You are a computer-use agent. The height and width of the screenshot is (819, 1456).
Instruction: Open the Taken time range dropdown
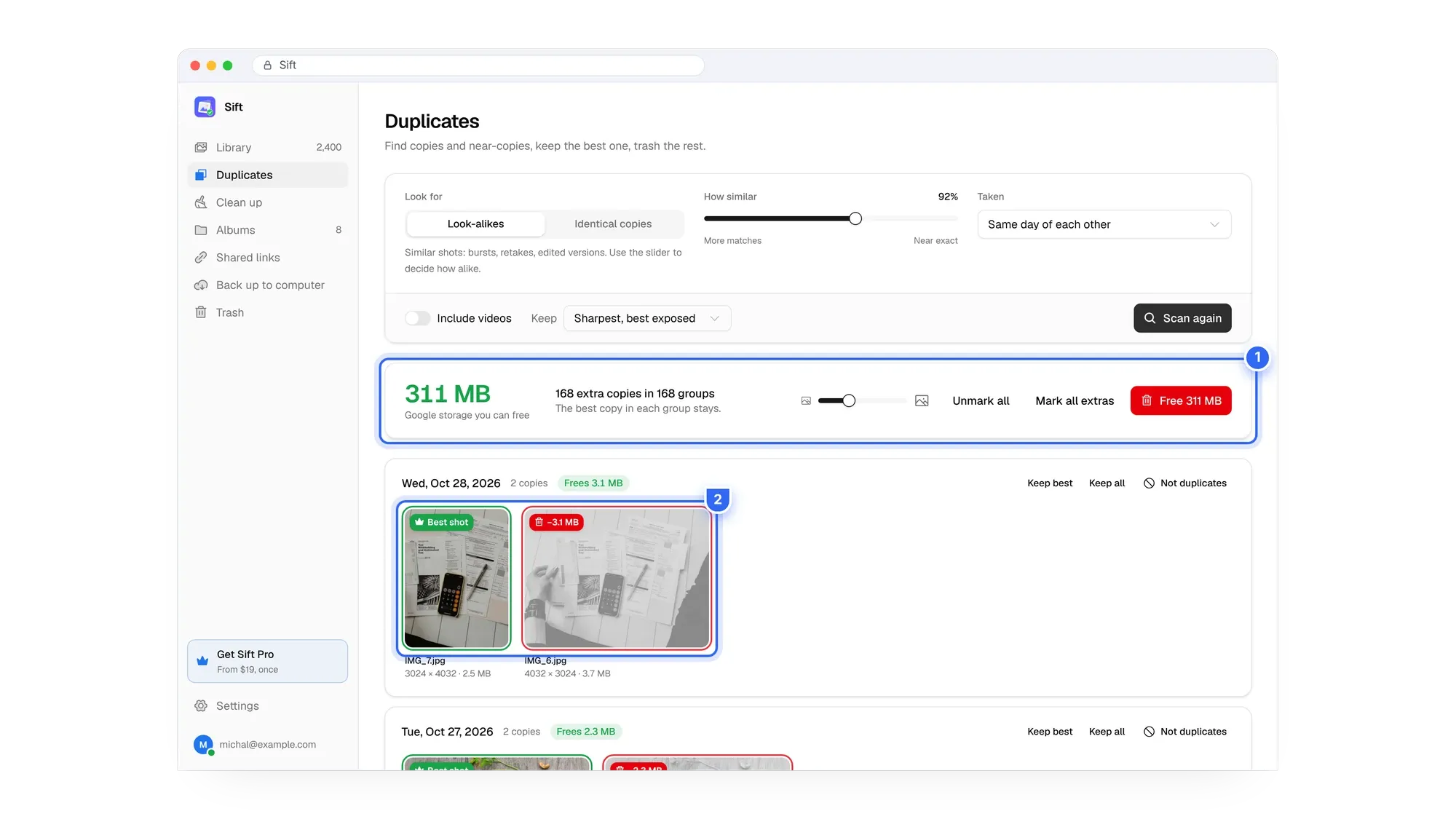click(x=1104, y=225)
